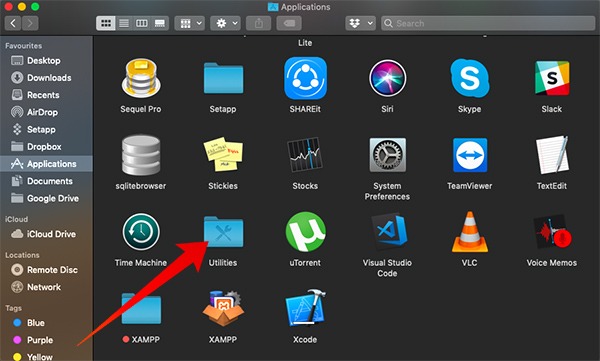
Task: Open System Preferences app icon
Action: pyautogui.click(x=387, y=155)
